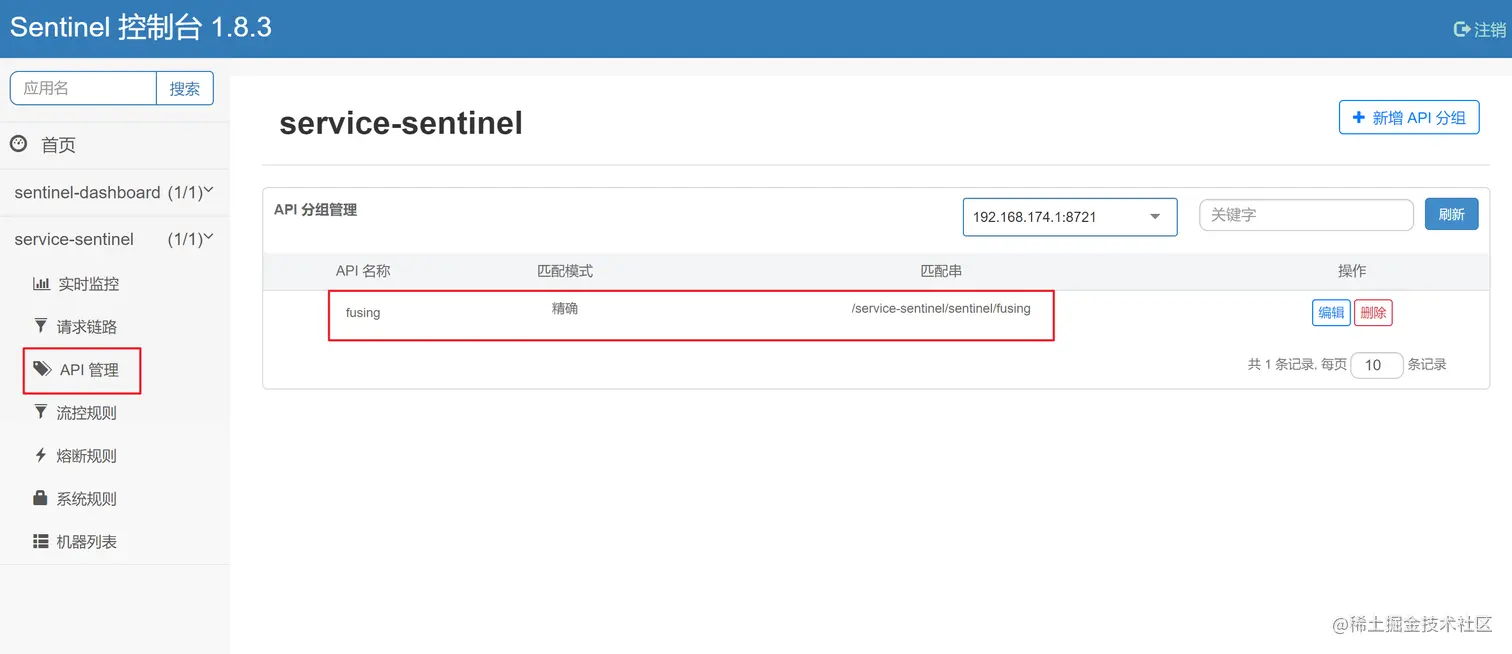
Task: Select API 管理 in the sidebar
Action: click(89, 370)
